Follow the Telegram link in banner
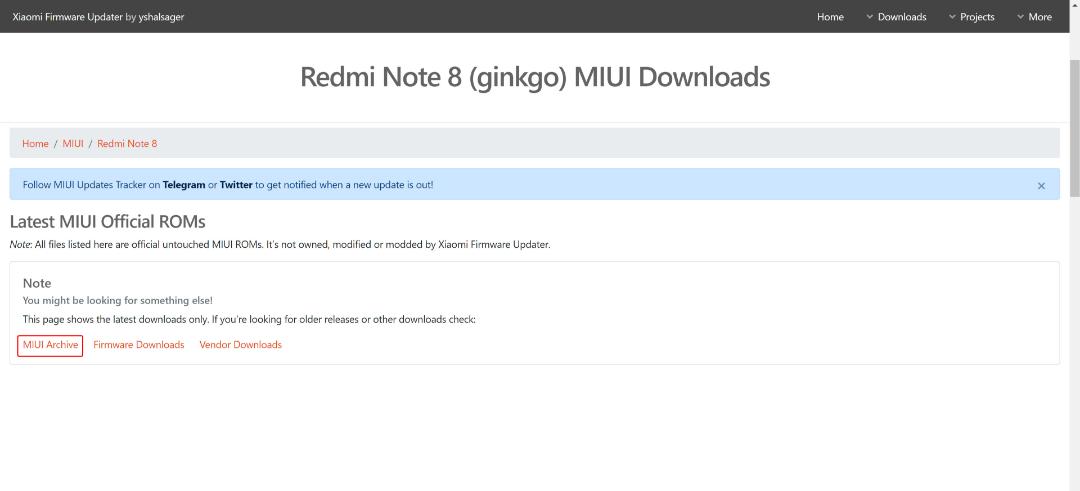Viewport: 1080px width, 491px height. click(x=184, y=185)
